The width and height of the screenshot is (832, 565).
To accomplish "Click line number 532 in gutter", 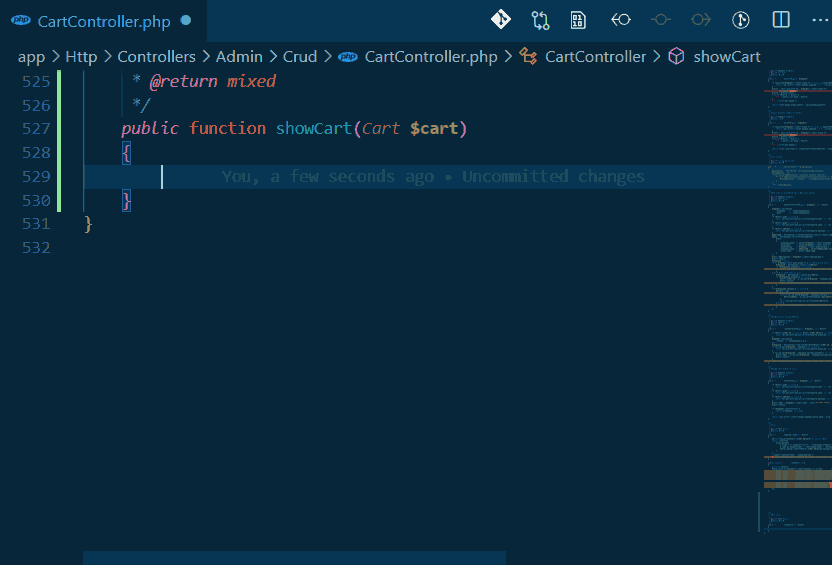I will [x=36, y=248].
